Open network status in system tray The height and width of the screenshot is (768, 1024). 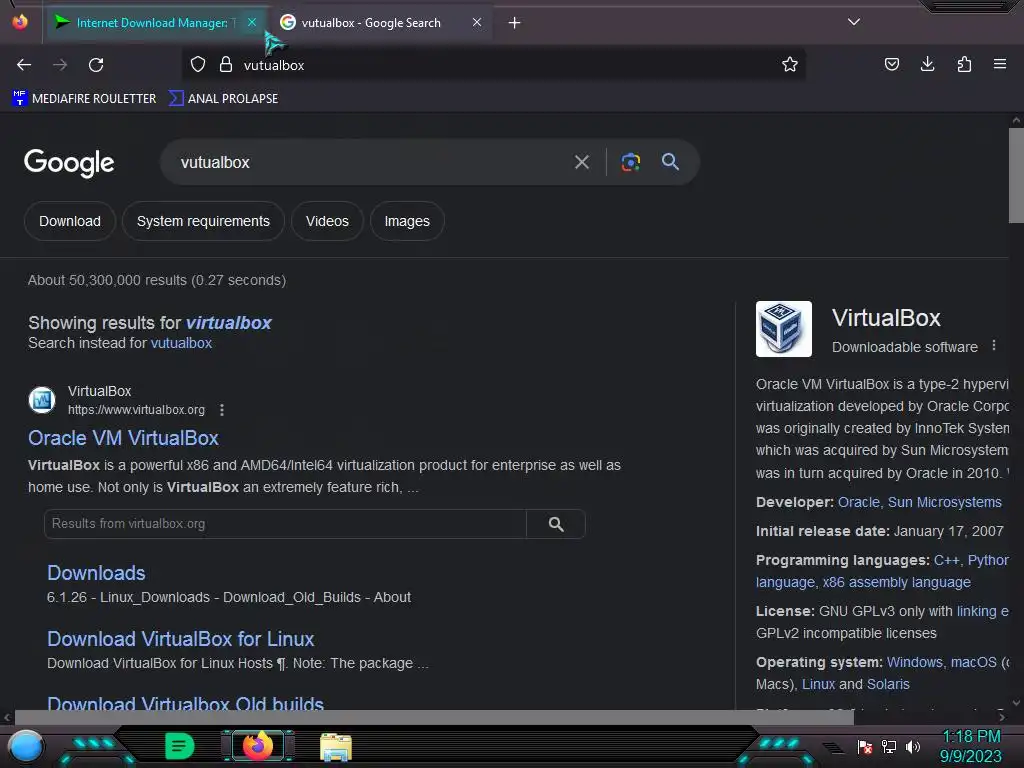tap(889, 746)
